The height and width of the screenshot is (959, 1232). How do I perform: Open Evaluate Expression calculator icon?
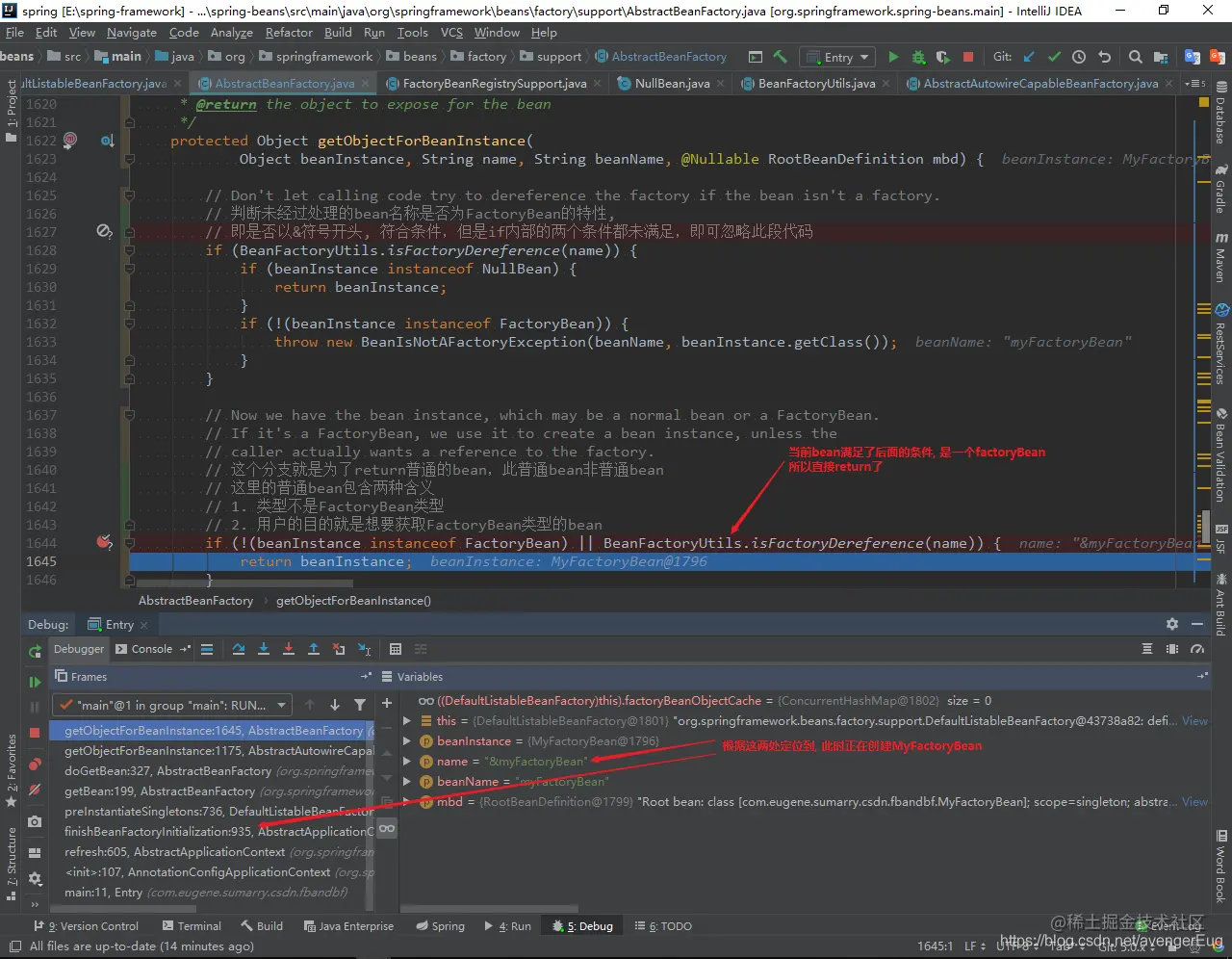pyautogui.click(x=396, y=649)
